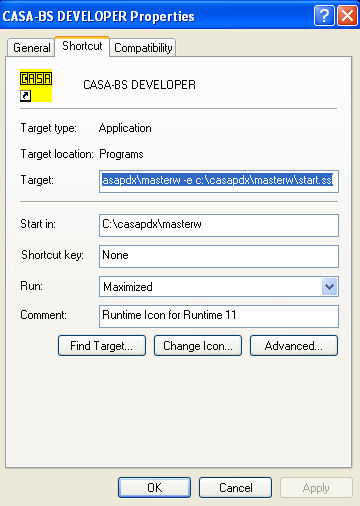Close the Properties dialog with the X
This screenshot has width=360, height=506.
[347, 15]
